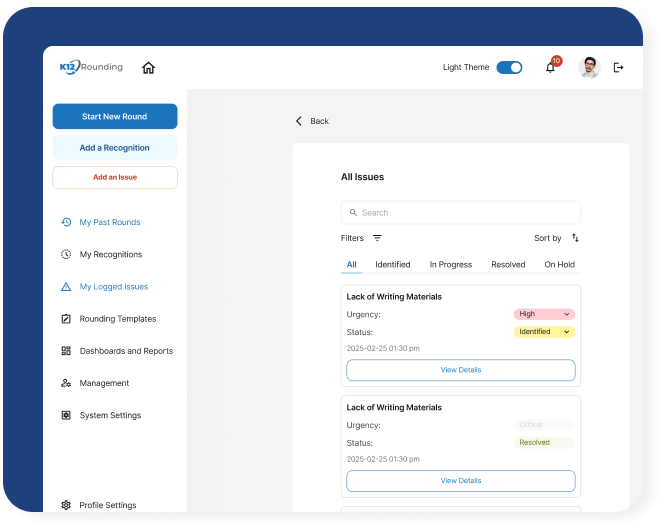The width and height of the screenshot is (666, 531).
Task: Toggle the Light Theme switch
Action: click(509, 68)
